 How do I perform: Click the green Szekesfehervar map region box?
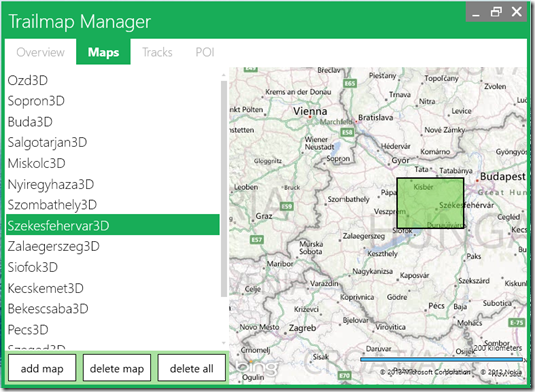click(x=430, y=203)
